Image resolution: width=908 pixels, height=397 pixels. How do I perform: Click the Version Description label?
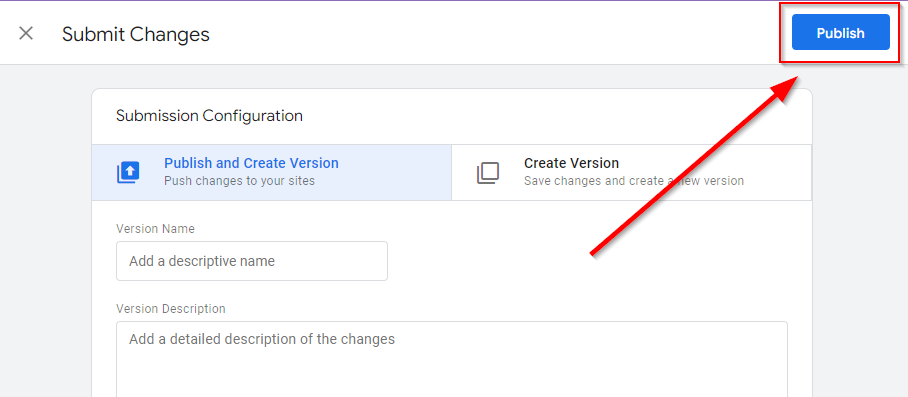(x=171, y=308)
